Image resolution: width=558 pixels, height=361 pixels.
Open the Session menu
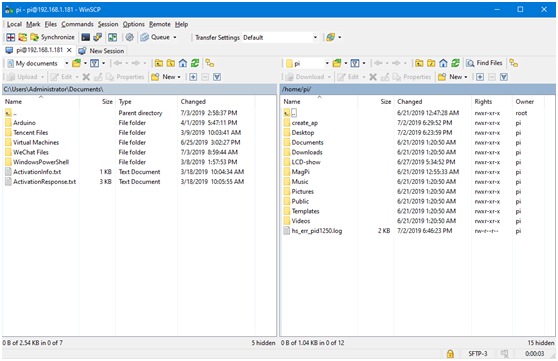(x=108, y=24)
